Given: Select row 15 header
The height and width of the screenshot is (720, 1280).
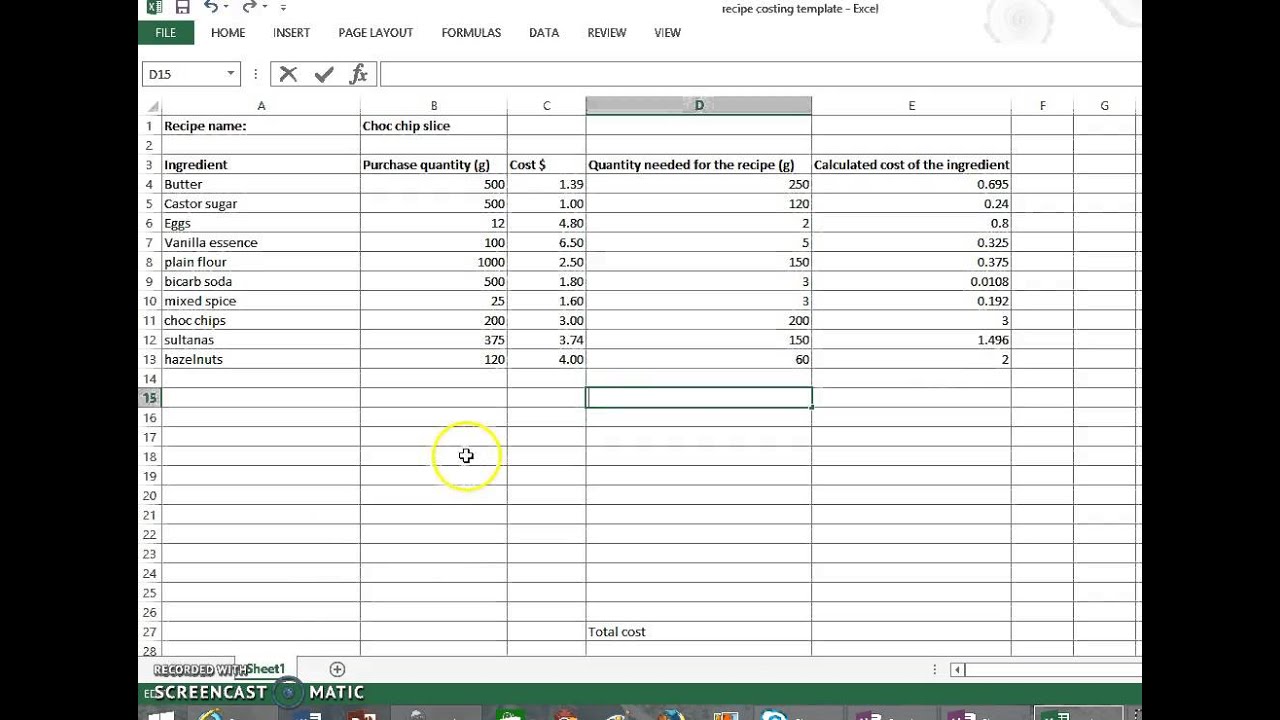Looking at the screenshot, I should [x=150, y=398].
